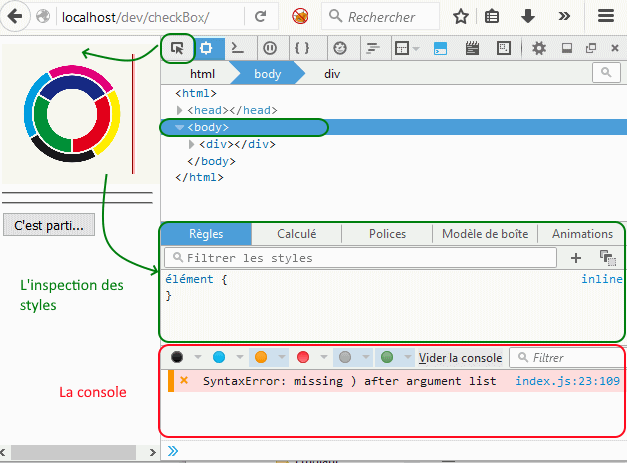Open the Web Console tool icon
Screen dimensions: 633x463
pos(238,47)
